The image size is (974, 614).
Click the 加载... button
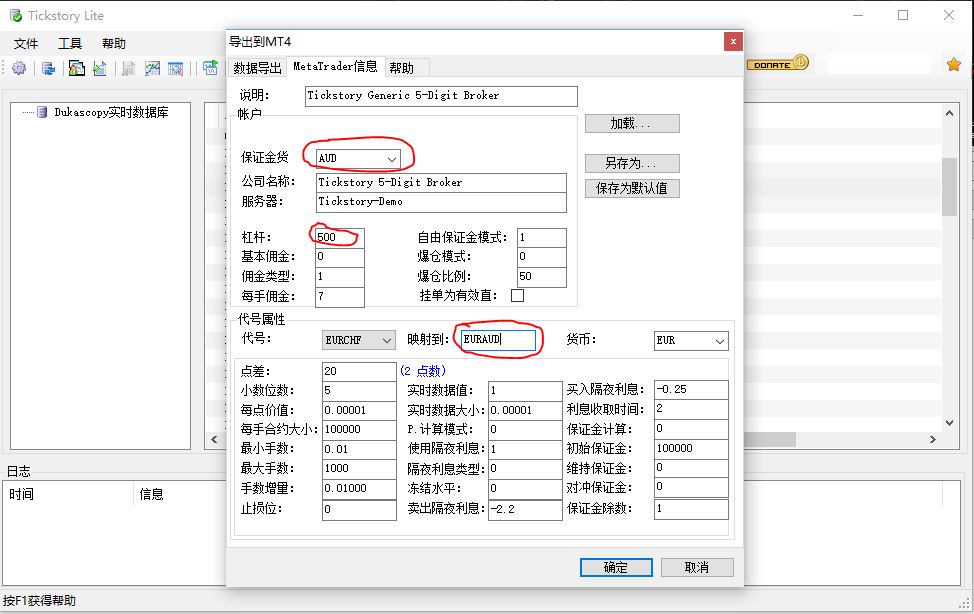tap(632, 124)
